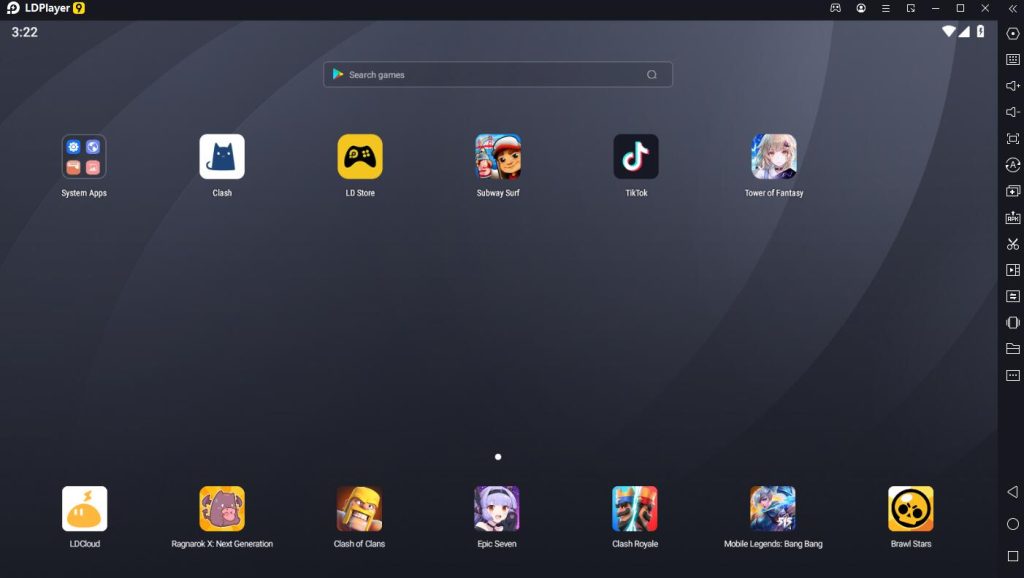
Task: Open the shared folder
Action: point(1012,349)
